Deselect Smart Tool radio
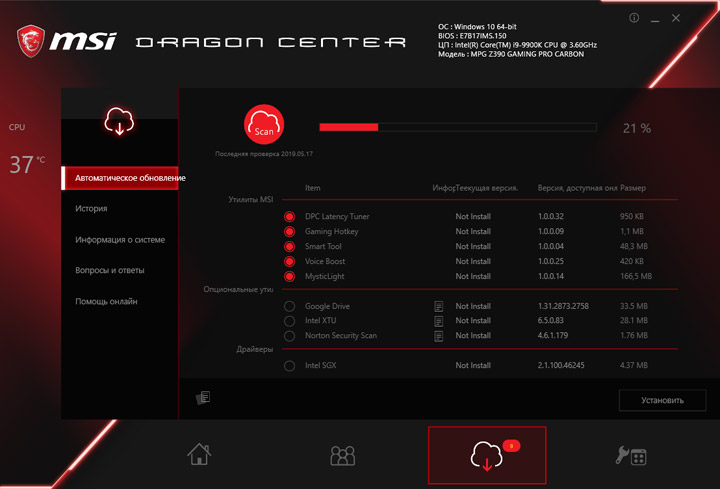 [289, 247]
